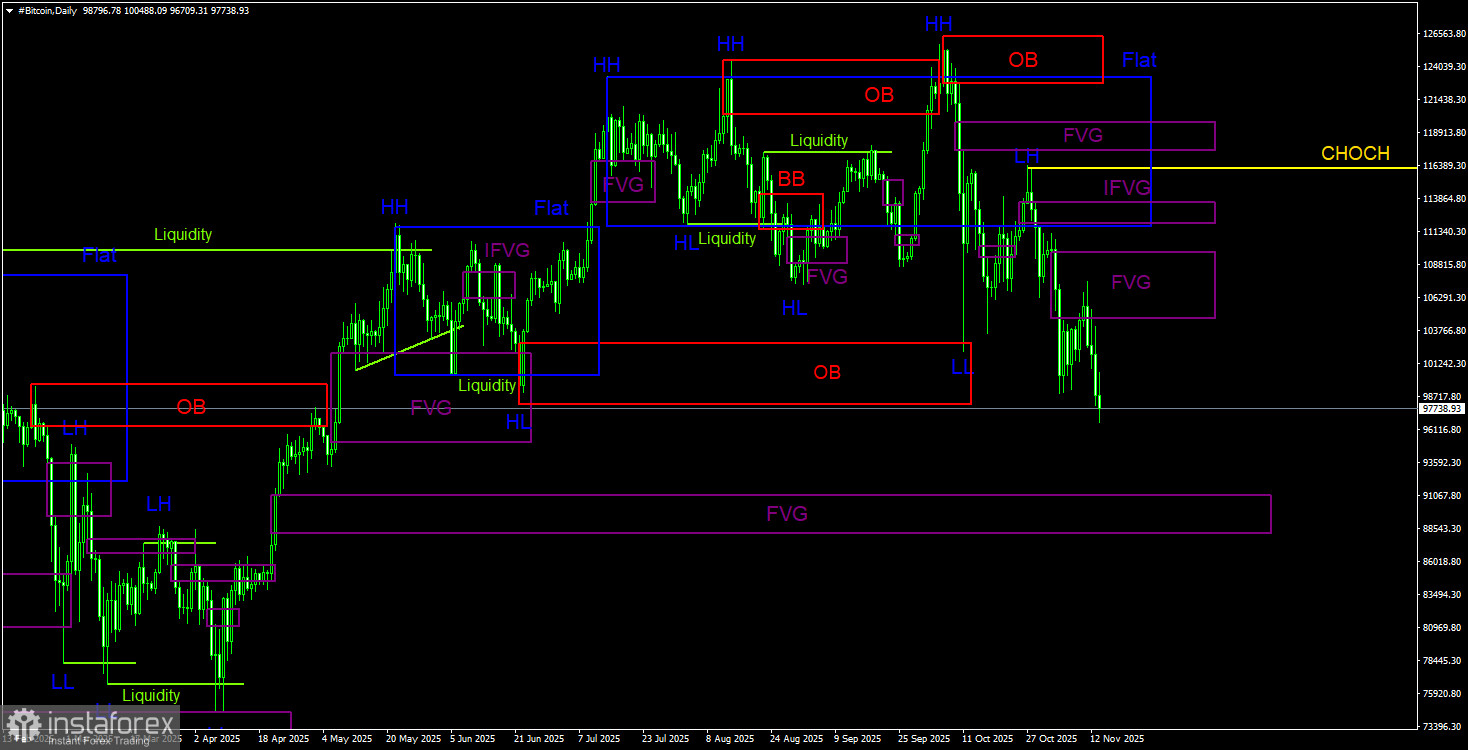Click the 98717.80 price axis label
Viewport: 1468px width, 750px height.
tap(1440, 397)
